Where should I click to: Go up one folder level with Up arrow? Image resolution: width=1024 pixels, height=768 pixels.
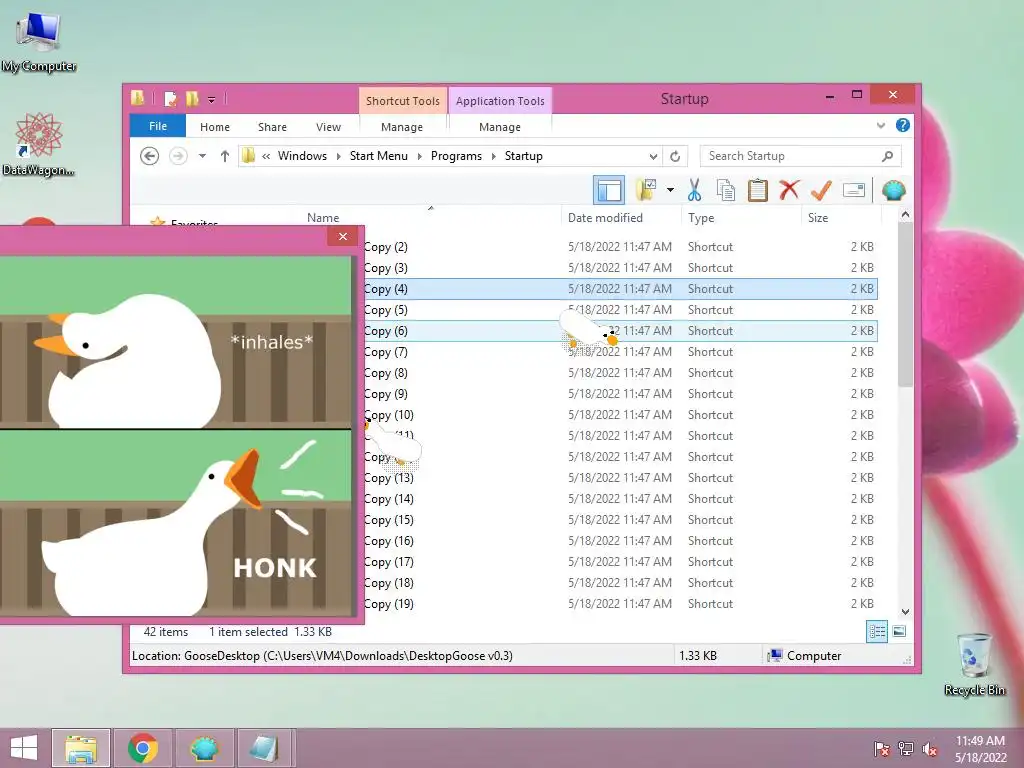coord(224,156)
